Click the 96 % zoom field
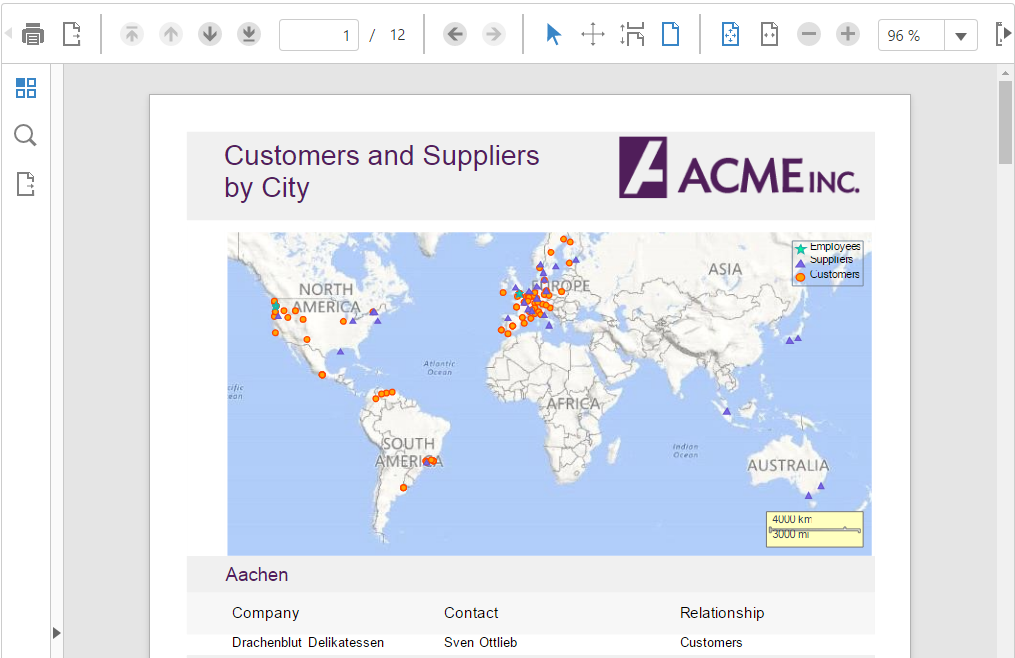1015x658 pixels. [911, 36]
